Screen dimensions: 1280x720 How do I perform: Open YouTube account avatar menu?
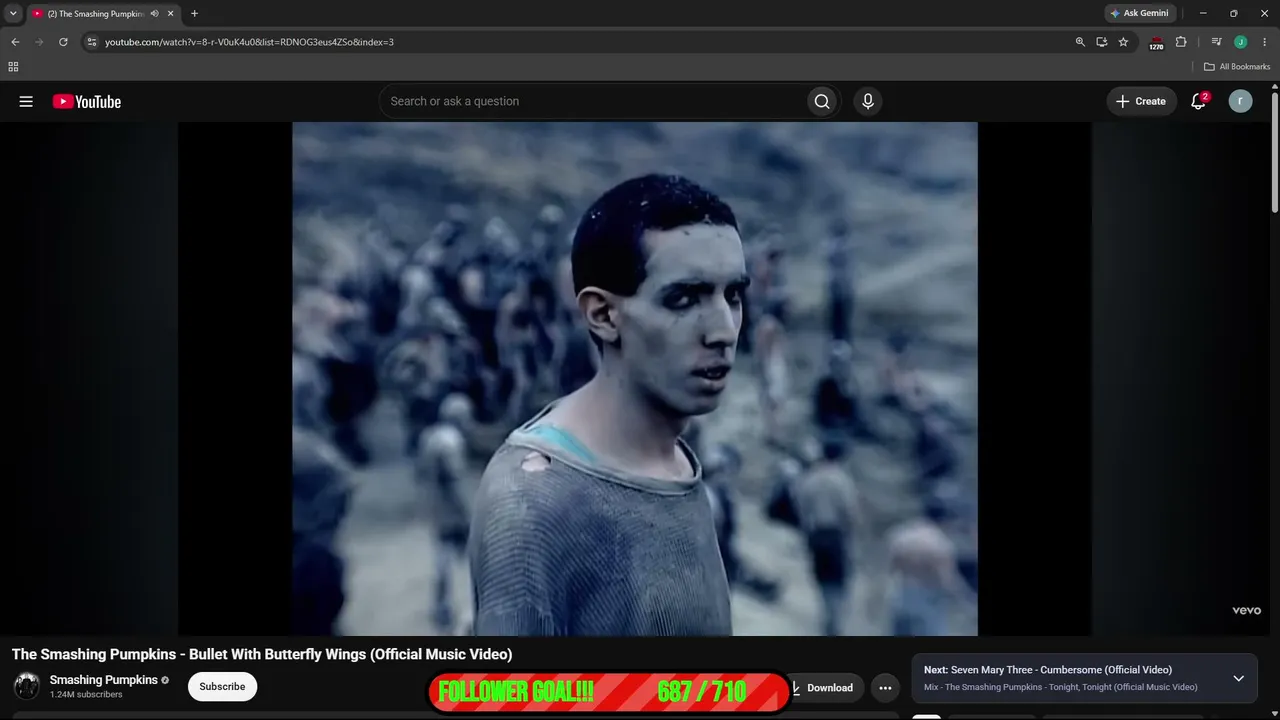1240,101
